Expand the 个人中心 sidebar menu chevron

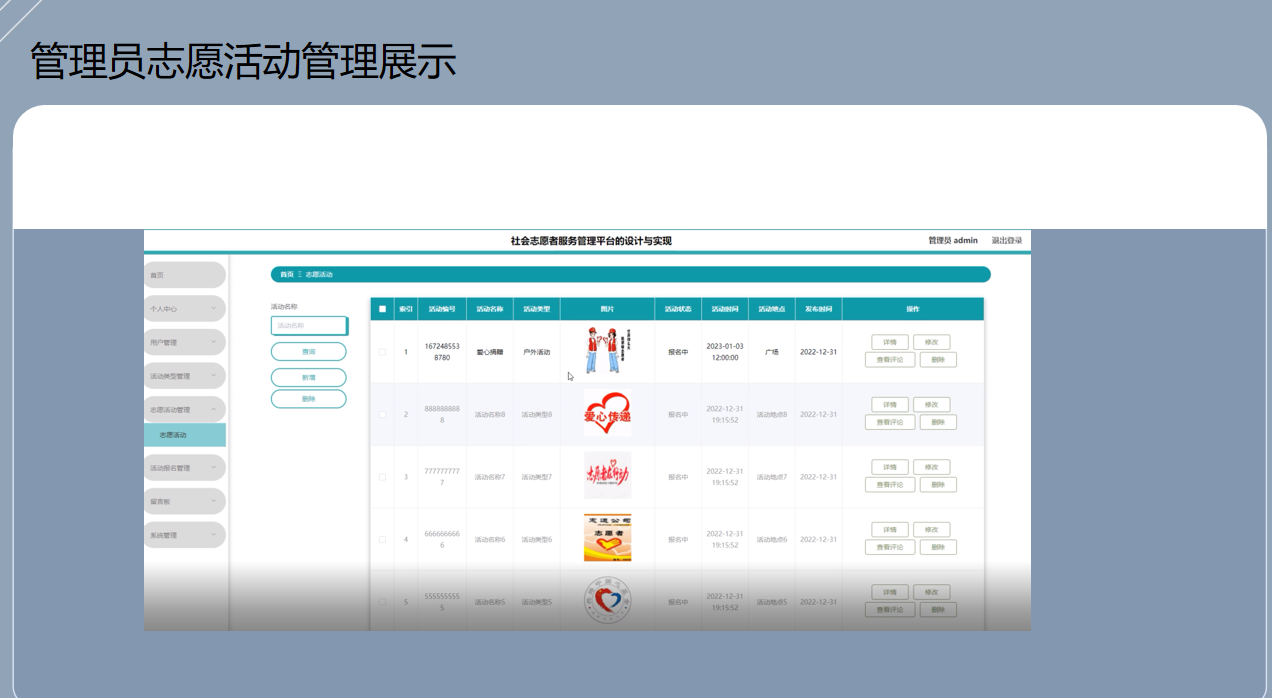point(213,309)
